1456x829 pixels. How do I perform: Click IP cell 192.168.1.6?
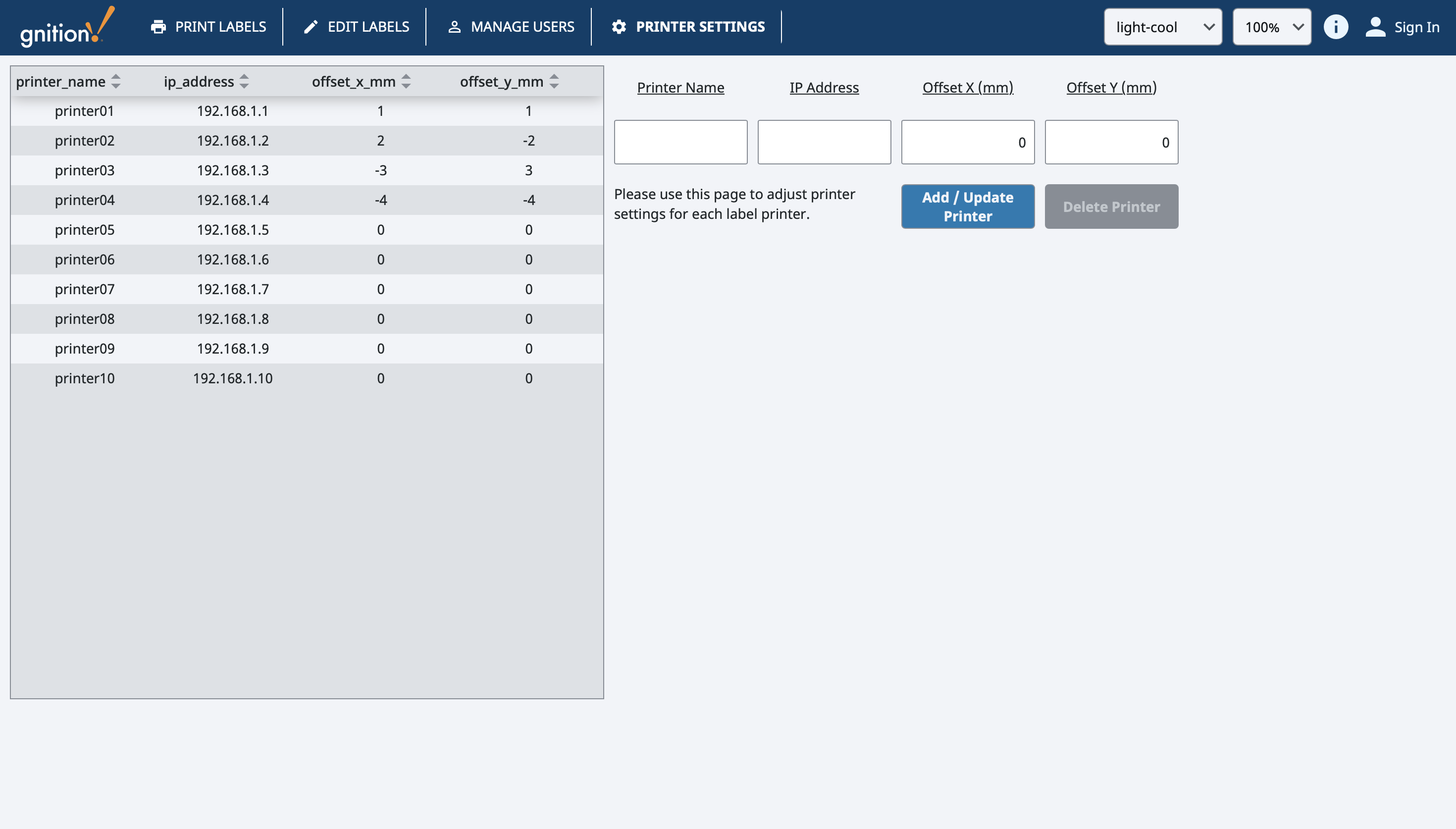tap(232, 259)
